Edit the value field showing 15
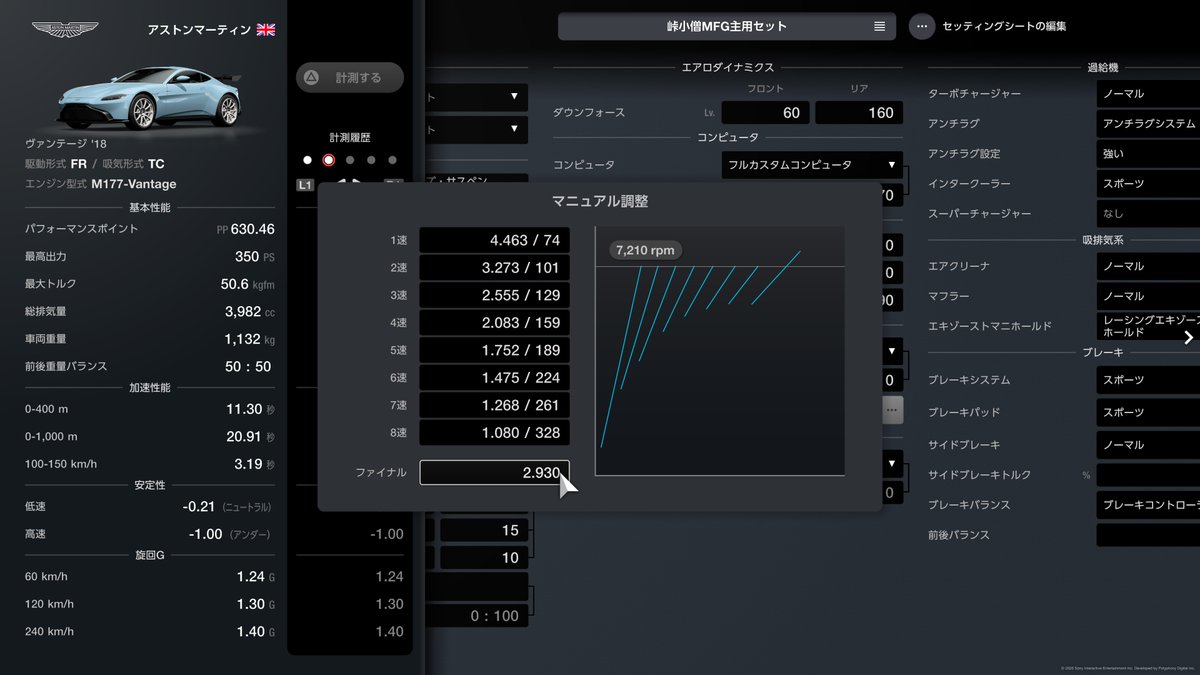This screenshot has width=1200, height=675. [484, 530]
